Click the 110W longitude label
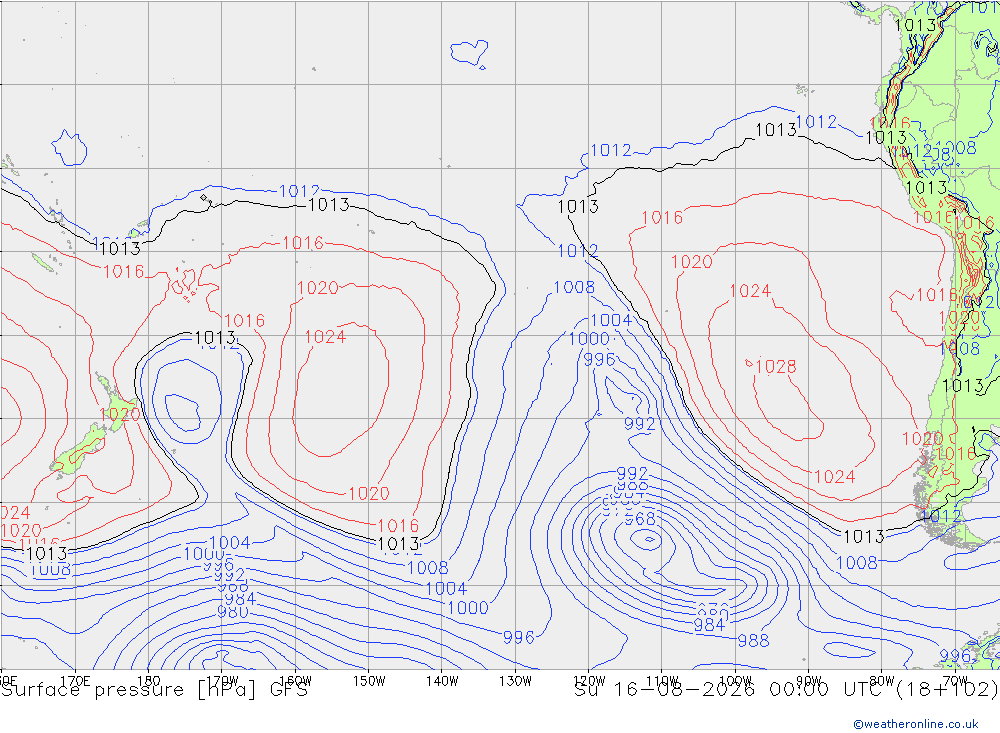Screen dimensions: 1000x733 (x=662, y=681)
